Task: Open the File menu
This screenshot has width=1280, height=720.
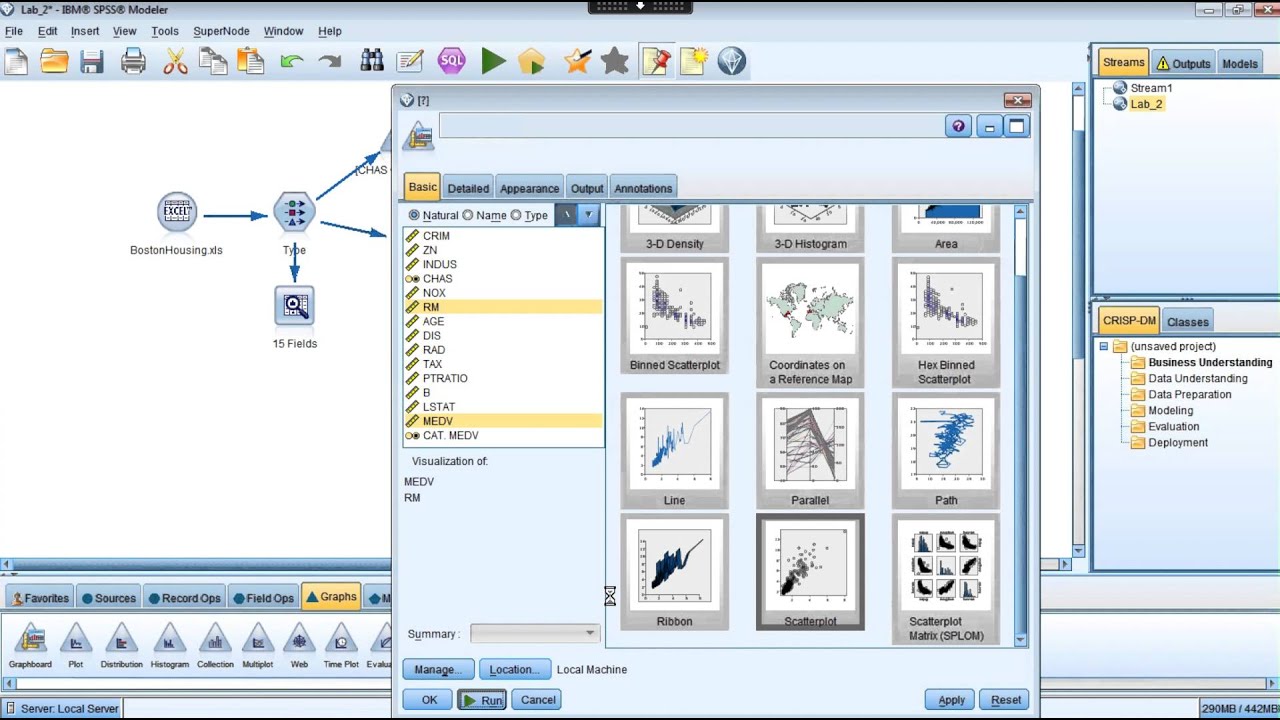Action: pos(14,31)
